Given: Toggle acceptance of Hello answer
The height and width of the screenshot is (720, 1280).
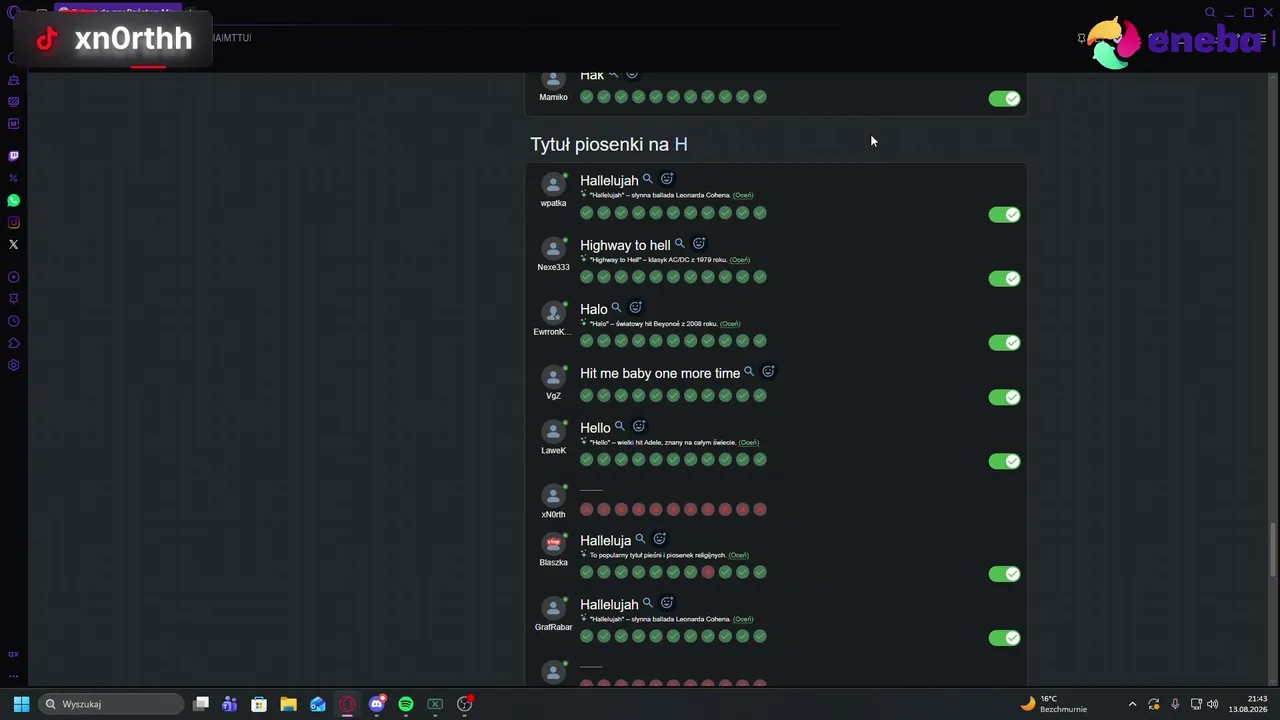Looking at the screenshot, I should [x=1005, y=461].
